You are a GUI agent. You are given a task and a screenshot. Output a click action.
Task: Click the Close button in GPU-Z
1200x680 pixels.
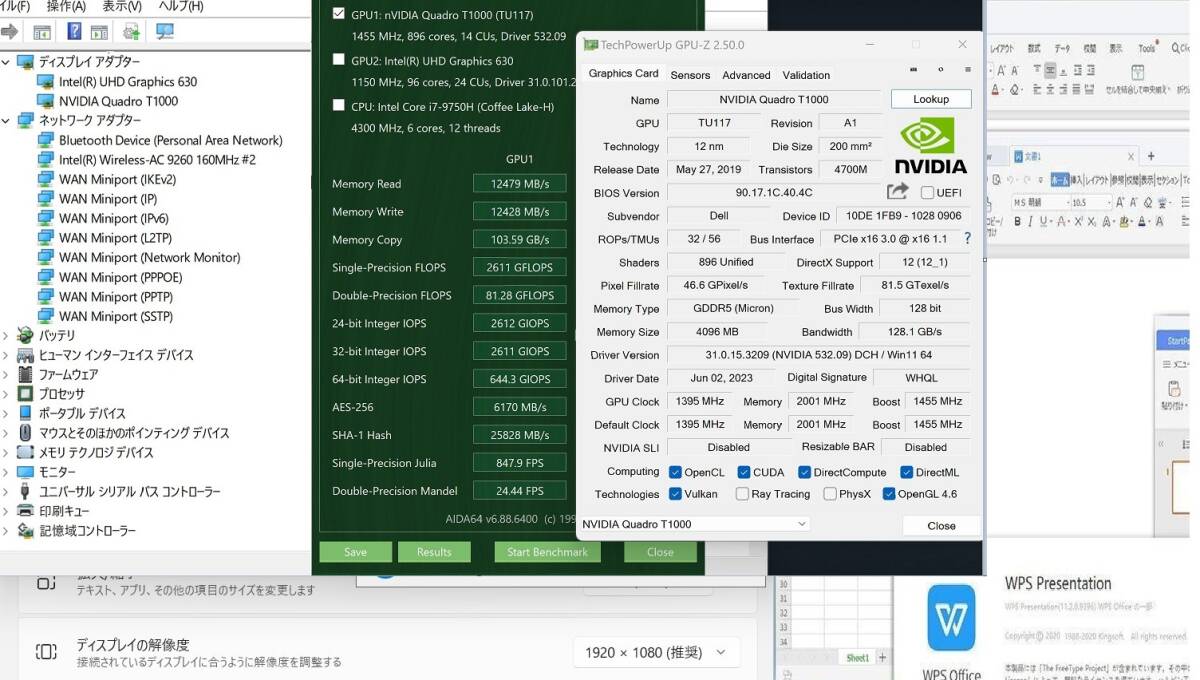(941, 525)
